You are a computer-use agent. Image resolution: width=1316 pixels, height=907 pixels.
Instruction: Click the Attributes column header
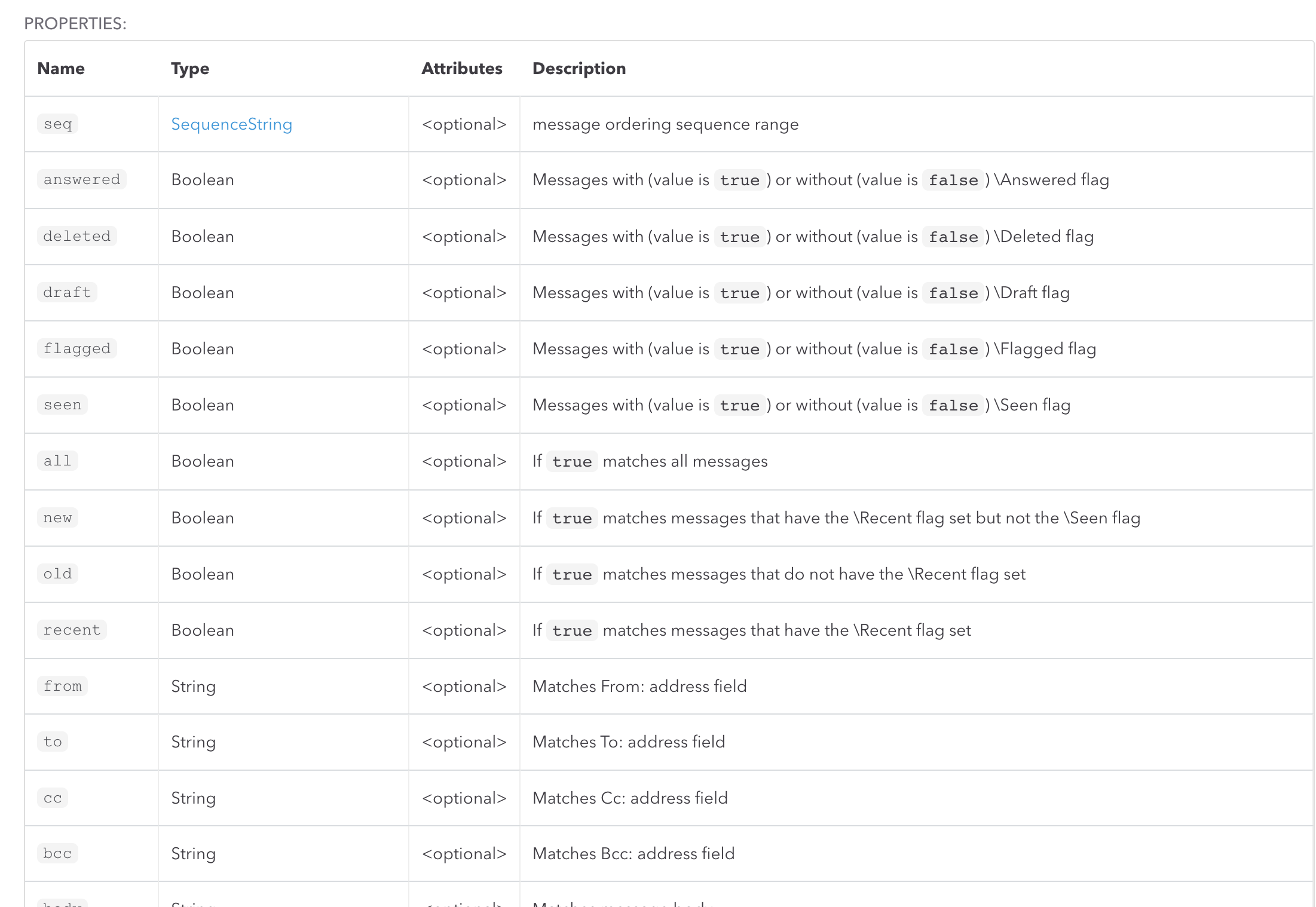(461, 68)
